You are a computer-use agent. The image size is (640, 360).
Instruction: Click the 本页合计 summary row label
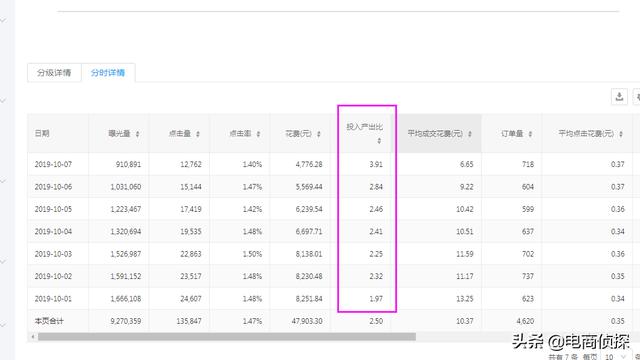click(49, 321)
